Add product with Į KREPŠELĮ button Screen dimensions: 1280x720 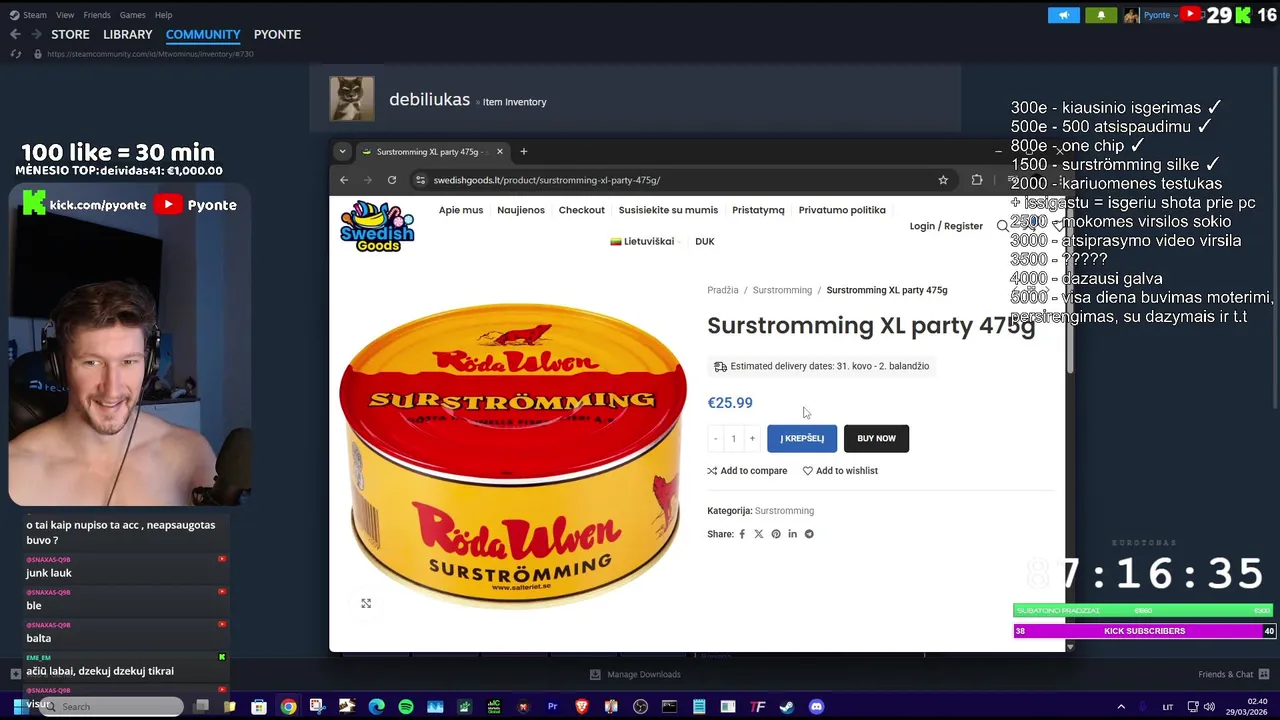802,438
